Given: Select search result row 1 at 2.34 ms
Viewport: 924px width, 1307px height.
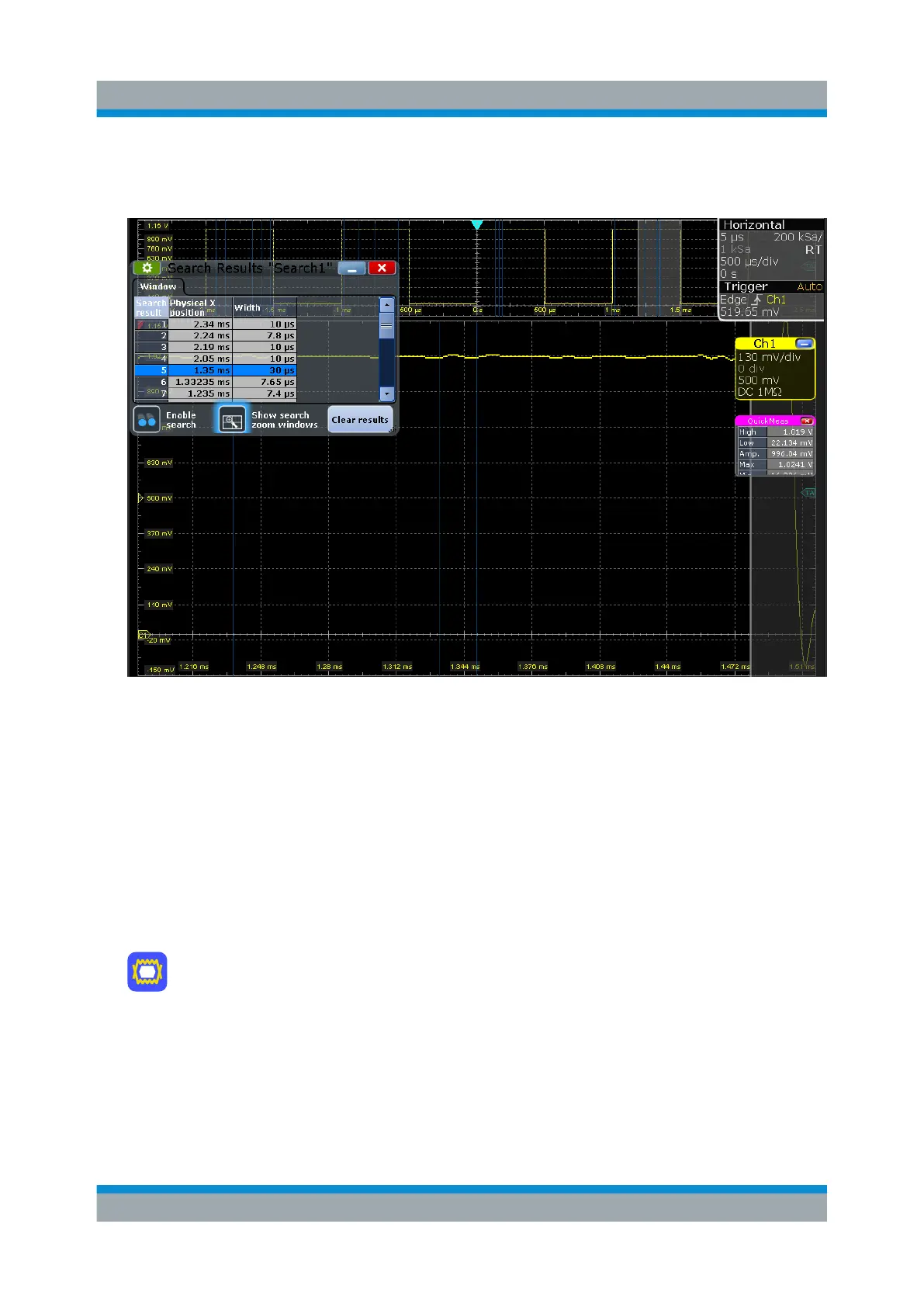Looking at the screenshot, I should point(216,324).
